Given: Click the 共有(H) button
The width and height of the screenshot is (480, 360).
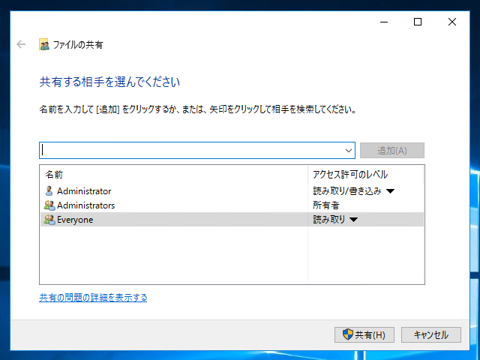Looking at the screenshot, I should point(364,335).
